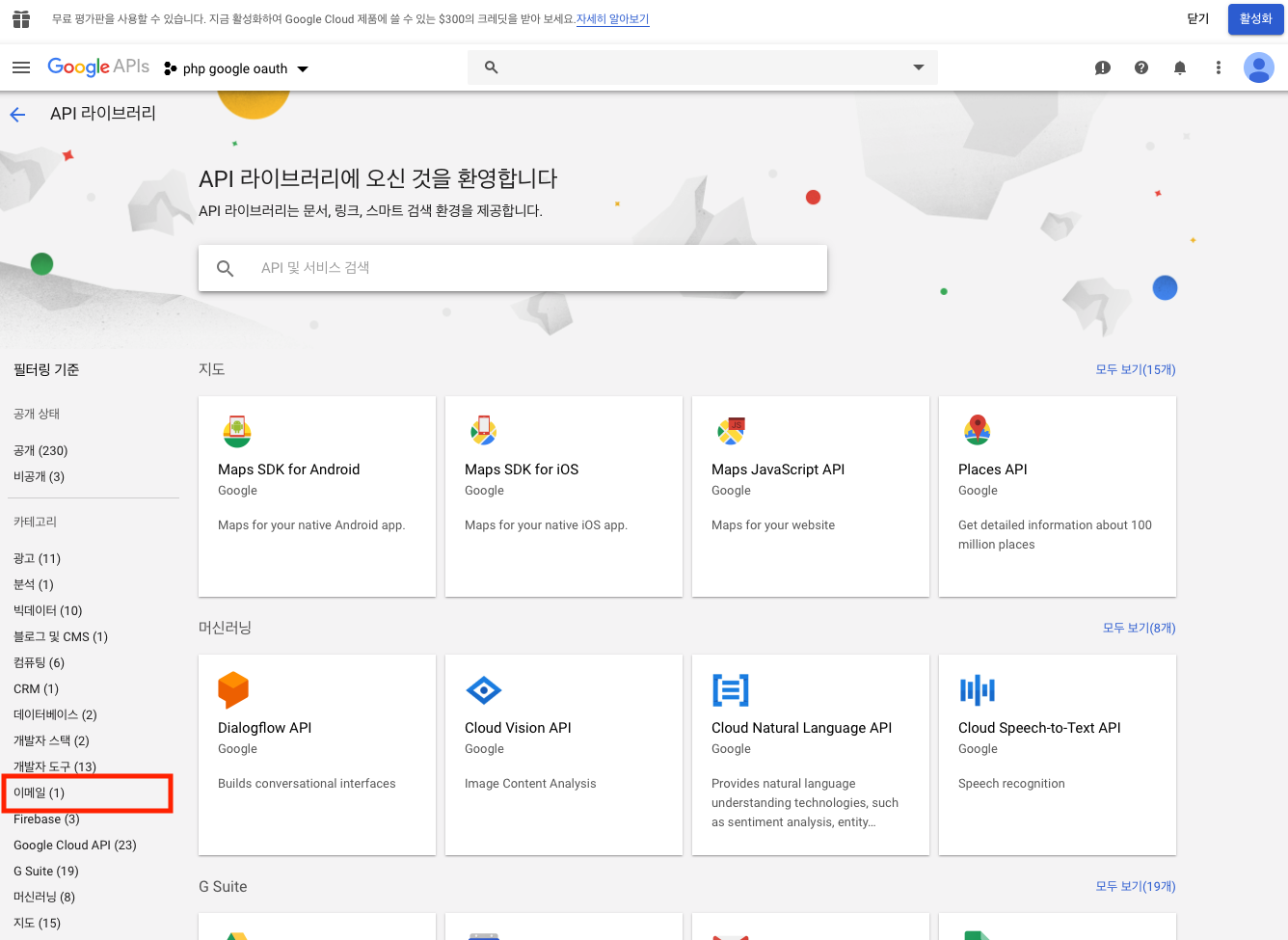Open the Places API title
This screenshot has width=1288, height=940.
click(992, 470)
